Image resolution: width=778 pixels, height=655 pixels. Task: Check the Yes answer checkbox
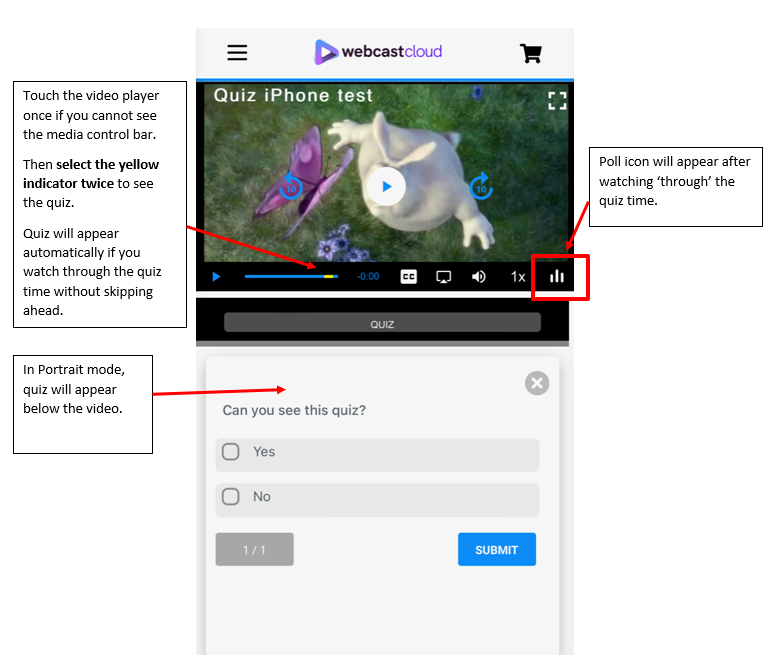pos(231,452)
